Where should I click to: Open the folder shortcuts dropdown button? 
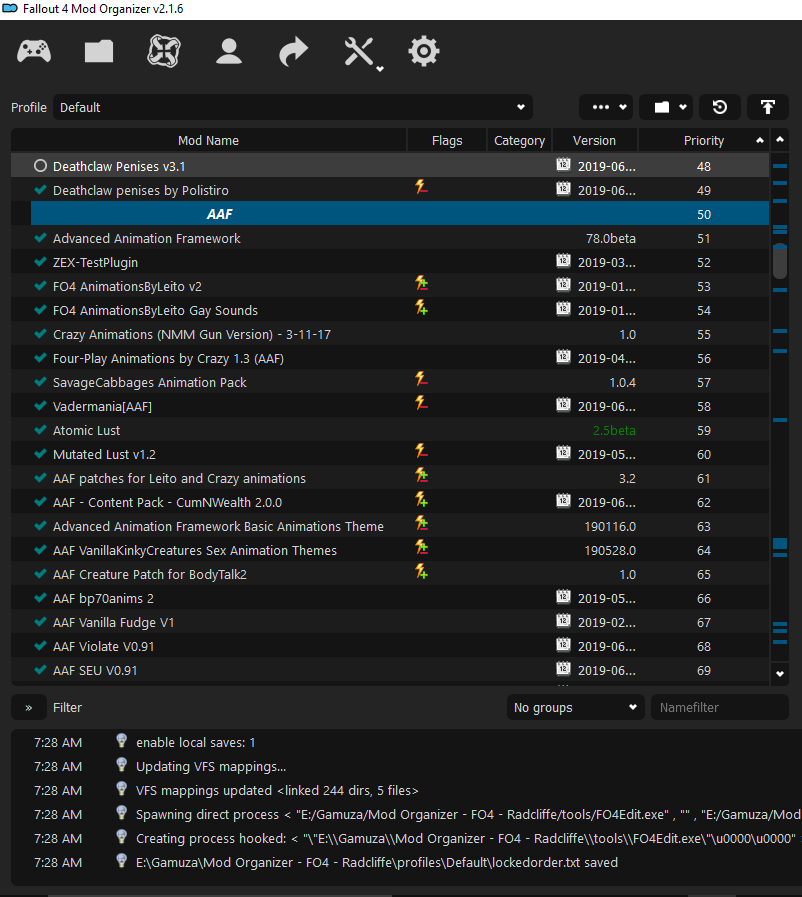click(x=666, y=107)
